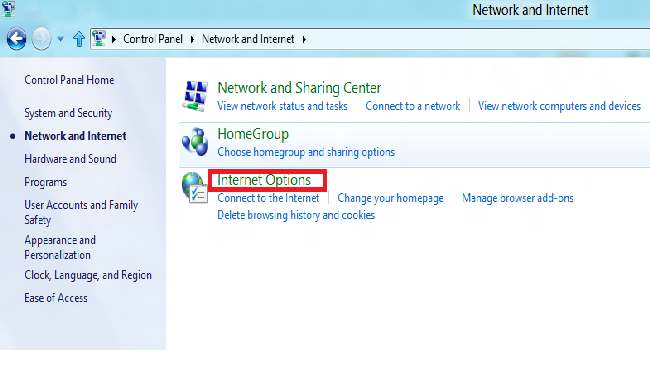Click Manage browser add-ons
Image resolution: width=650 pixels, height=377 pixels.
[x=518, y=198]
